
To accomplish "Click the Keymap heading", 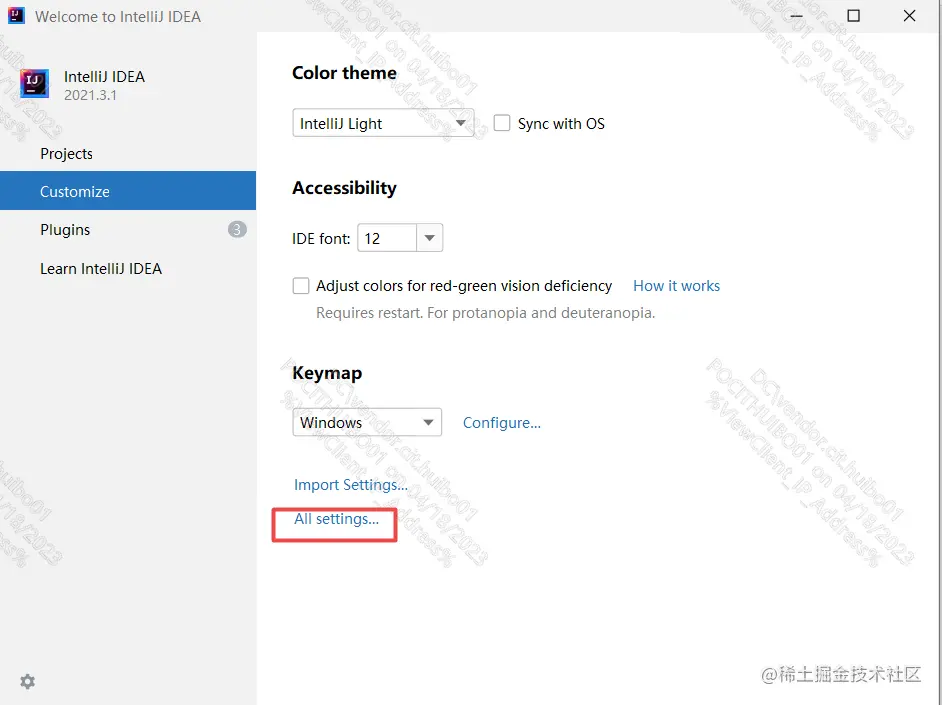I will [327, 373].
